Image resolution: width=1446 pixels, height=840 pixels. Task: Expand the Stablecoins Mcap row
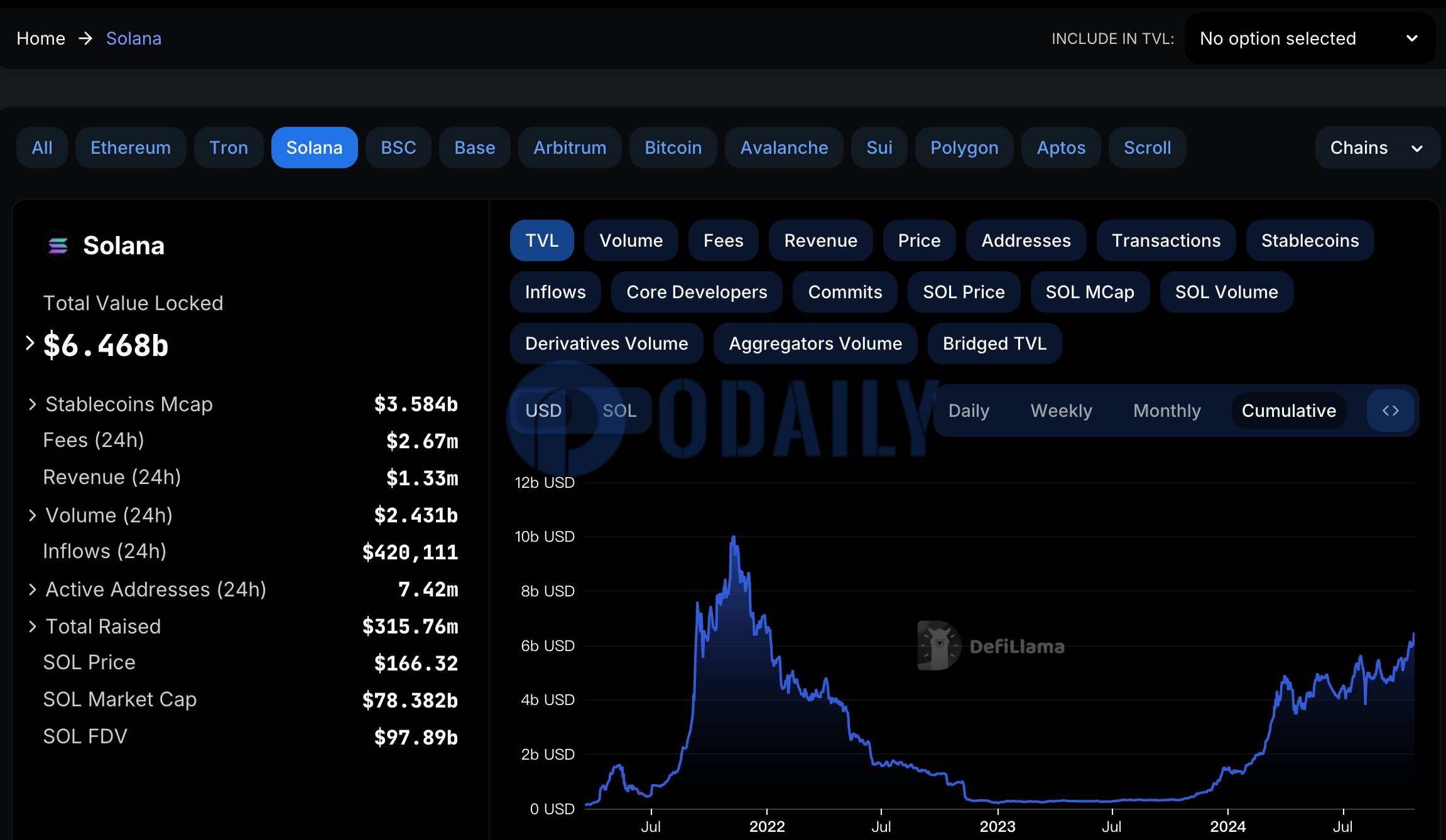click(32, 404)
